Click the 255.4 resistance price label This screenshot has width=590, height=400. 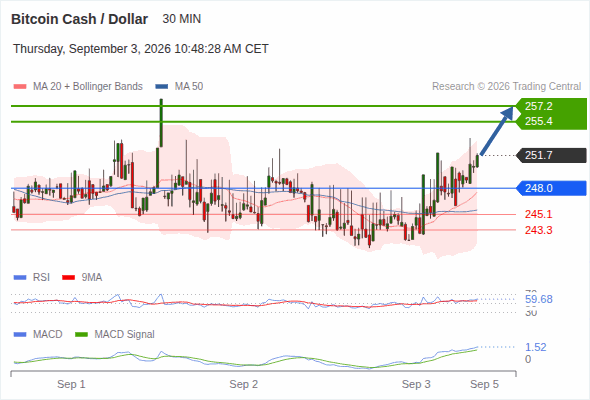pos(538,121)
